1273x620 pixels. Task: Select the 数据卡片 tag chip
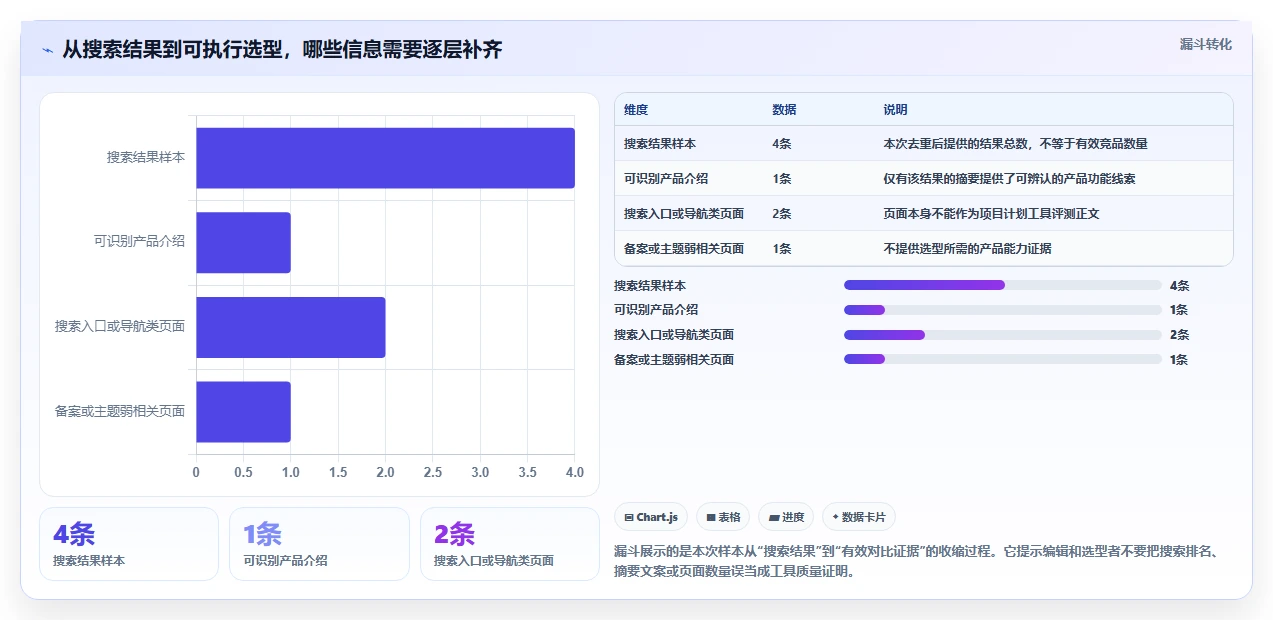pyautogui.click(x=859, y=517)
